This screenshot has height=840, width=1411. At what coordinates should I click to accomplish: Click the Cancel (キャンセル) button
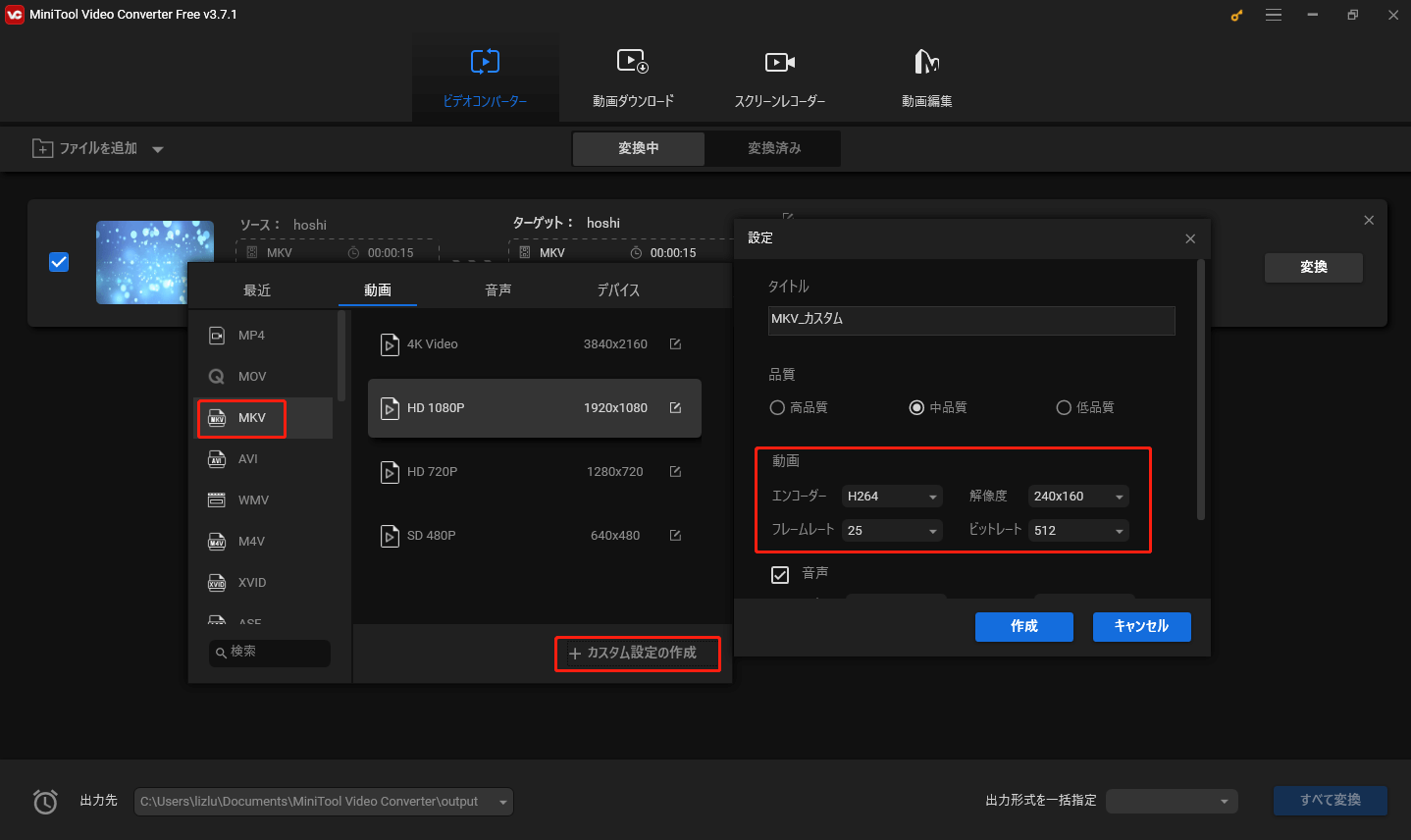tap(1142, 626)
